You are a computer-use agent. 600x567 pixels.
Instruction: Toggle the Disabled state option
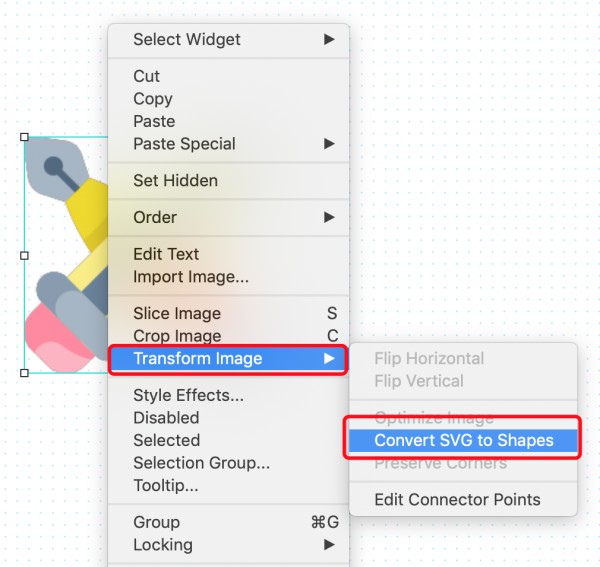(228, 418)
